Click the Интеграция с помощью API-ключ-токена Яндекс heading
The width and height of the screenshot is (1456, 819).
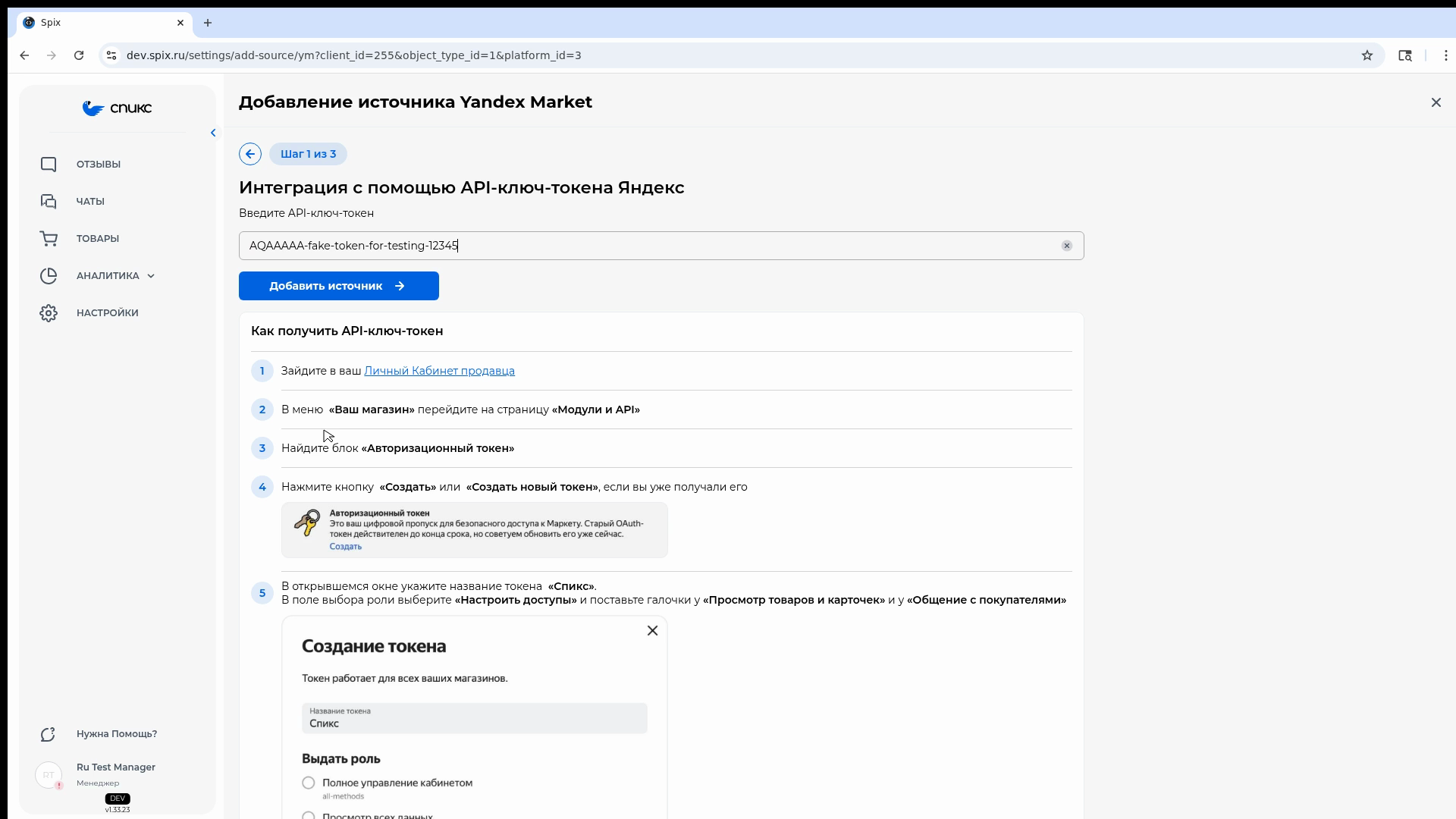click(x=462, y=188)
